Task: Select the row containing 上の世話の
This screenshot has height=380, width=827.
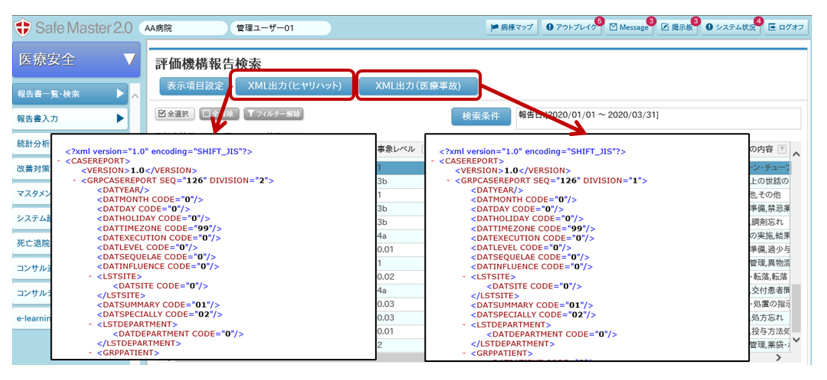Action: 770,181
